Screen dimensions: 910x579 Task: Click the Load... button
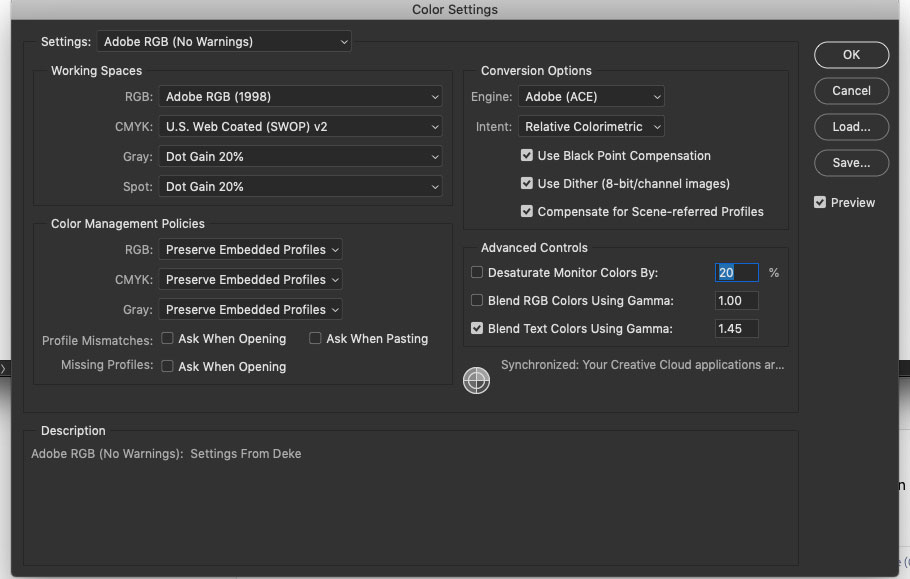[x=851, y=127]
